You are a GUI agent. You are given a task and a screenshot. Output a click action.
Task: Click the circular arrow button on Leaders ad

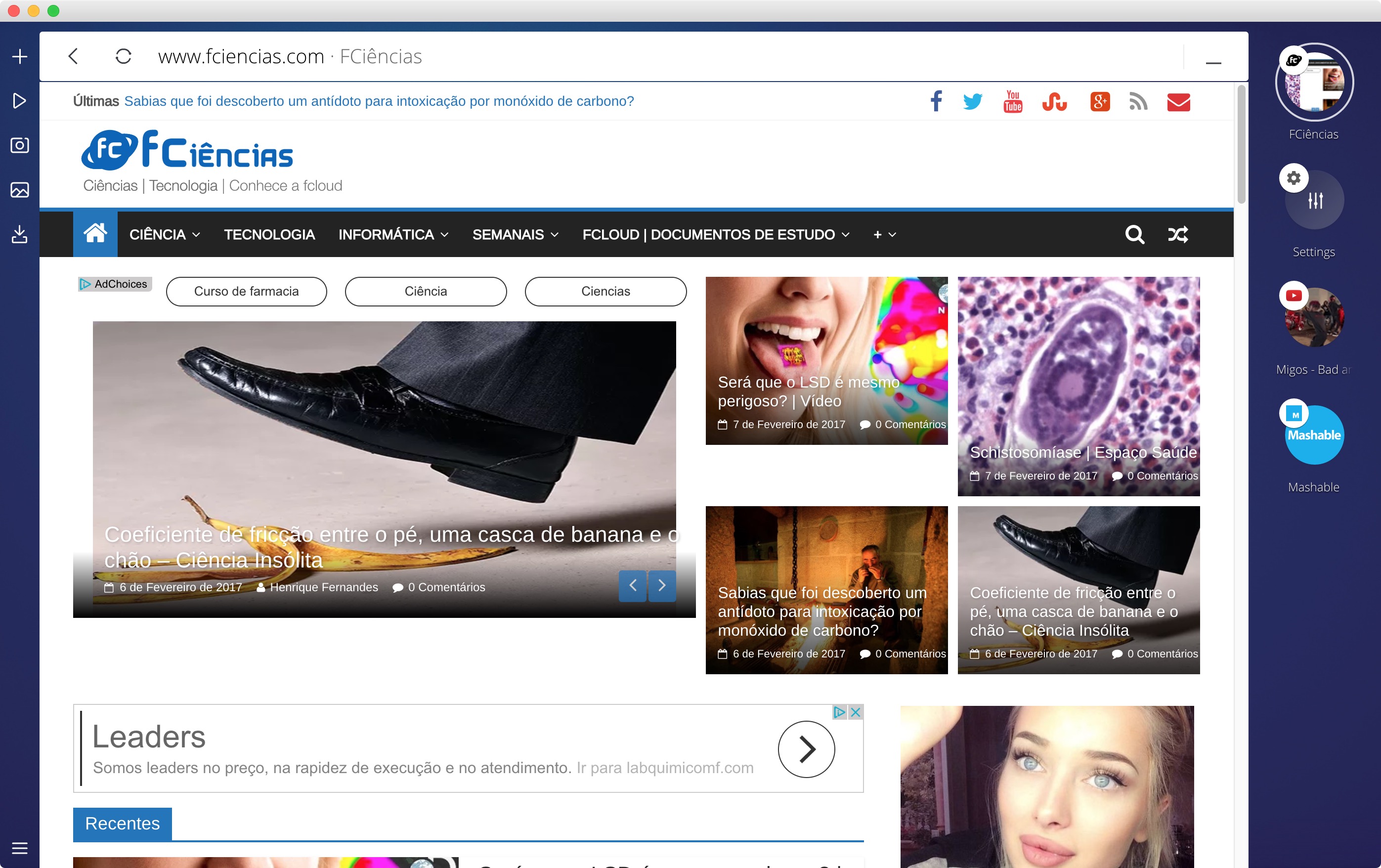(x=806, y=749)
